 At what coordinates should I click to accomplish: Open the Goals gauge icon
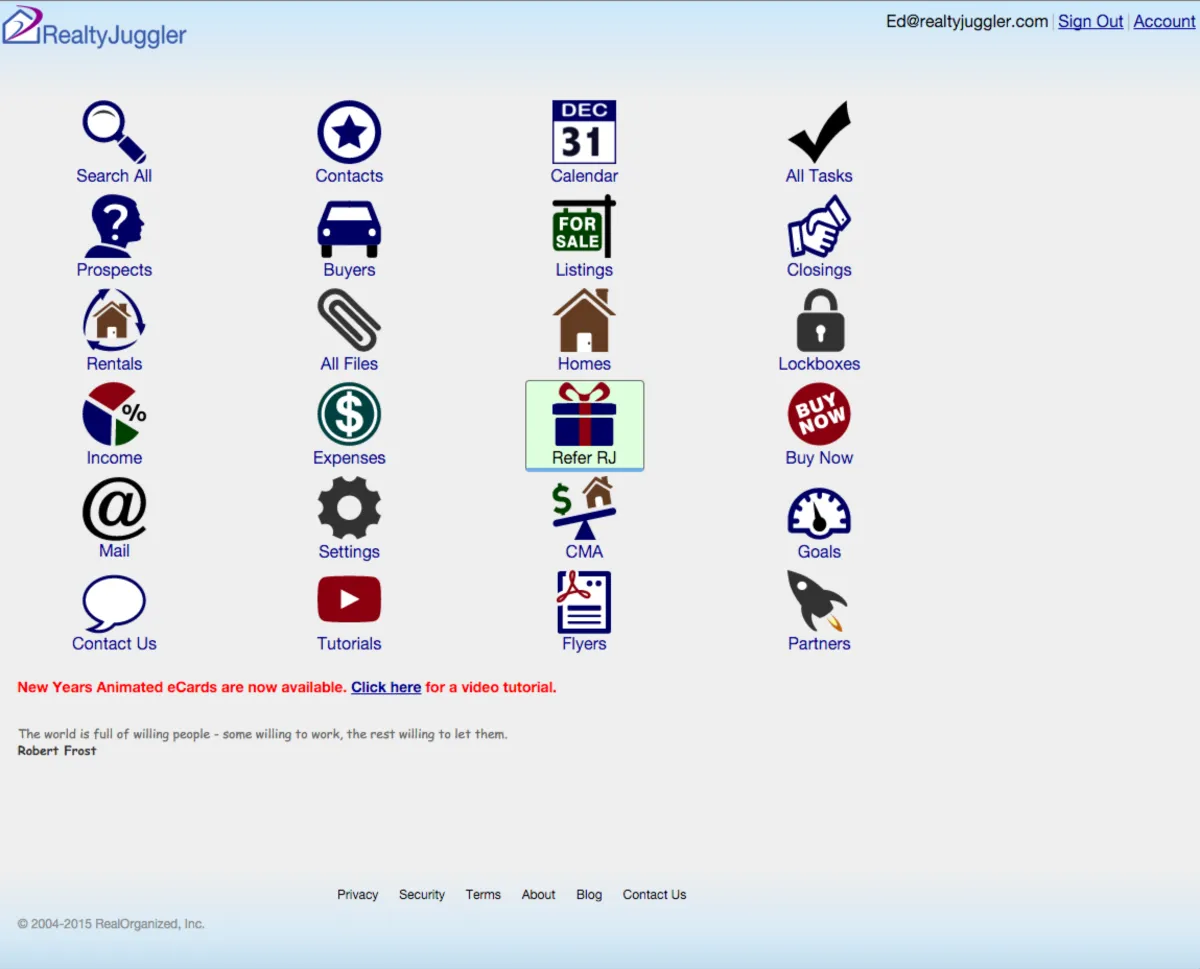[819, 512]
